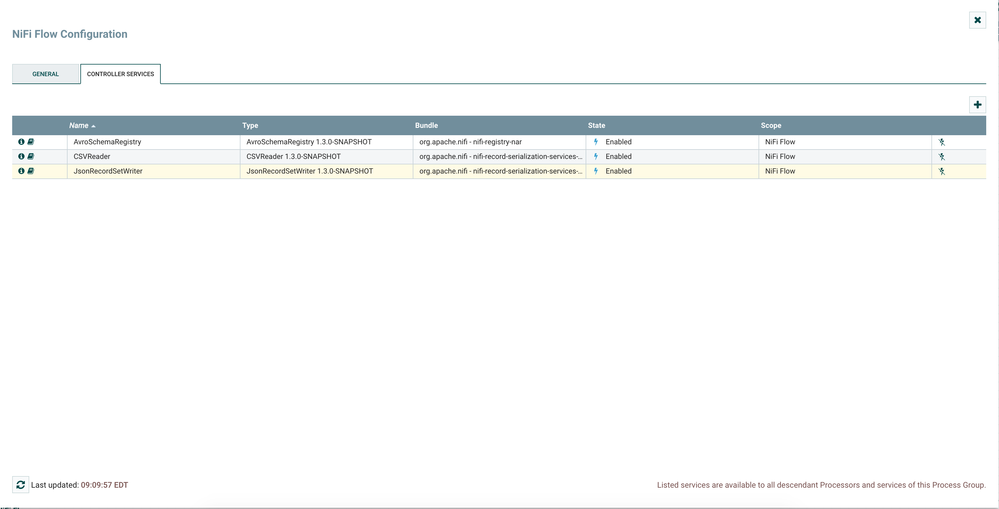
Task: Enabled lightning icon in CSVReader row
Action: pos(596,156)
